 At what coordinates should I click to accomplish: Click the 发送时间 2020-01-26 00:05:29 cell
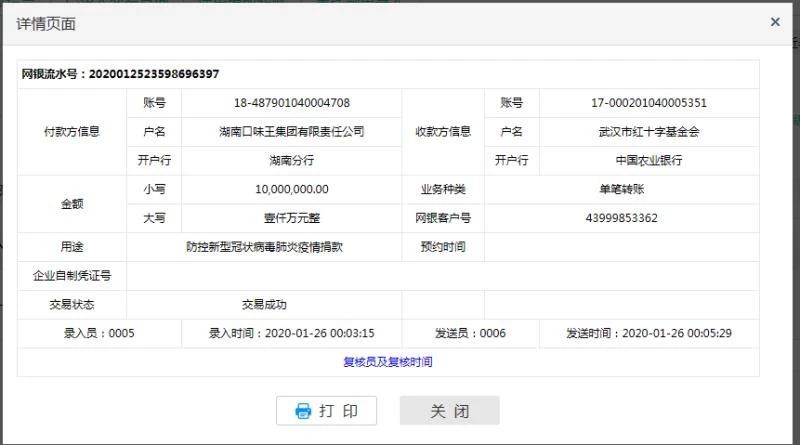pos(649,334)
